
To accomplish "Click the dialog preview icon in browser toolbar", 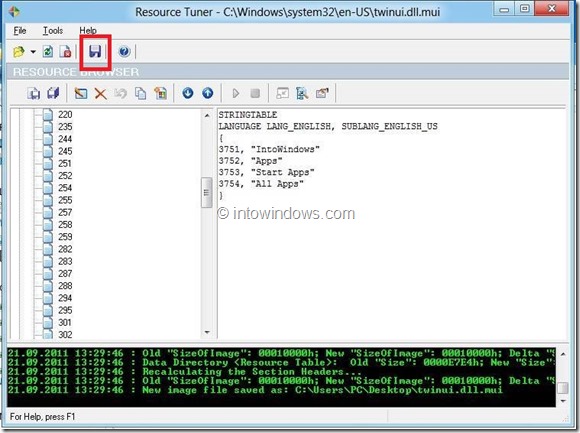I will [x=283, y=93].
